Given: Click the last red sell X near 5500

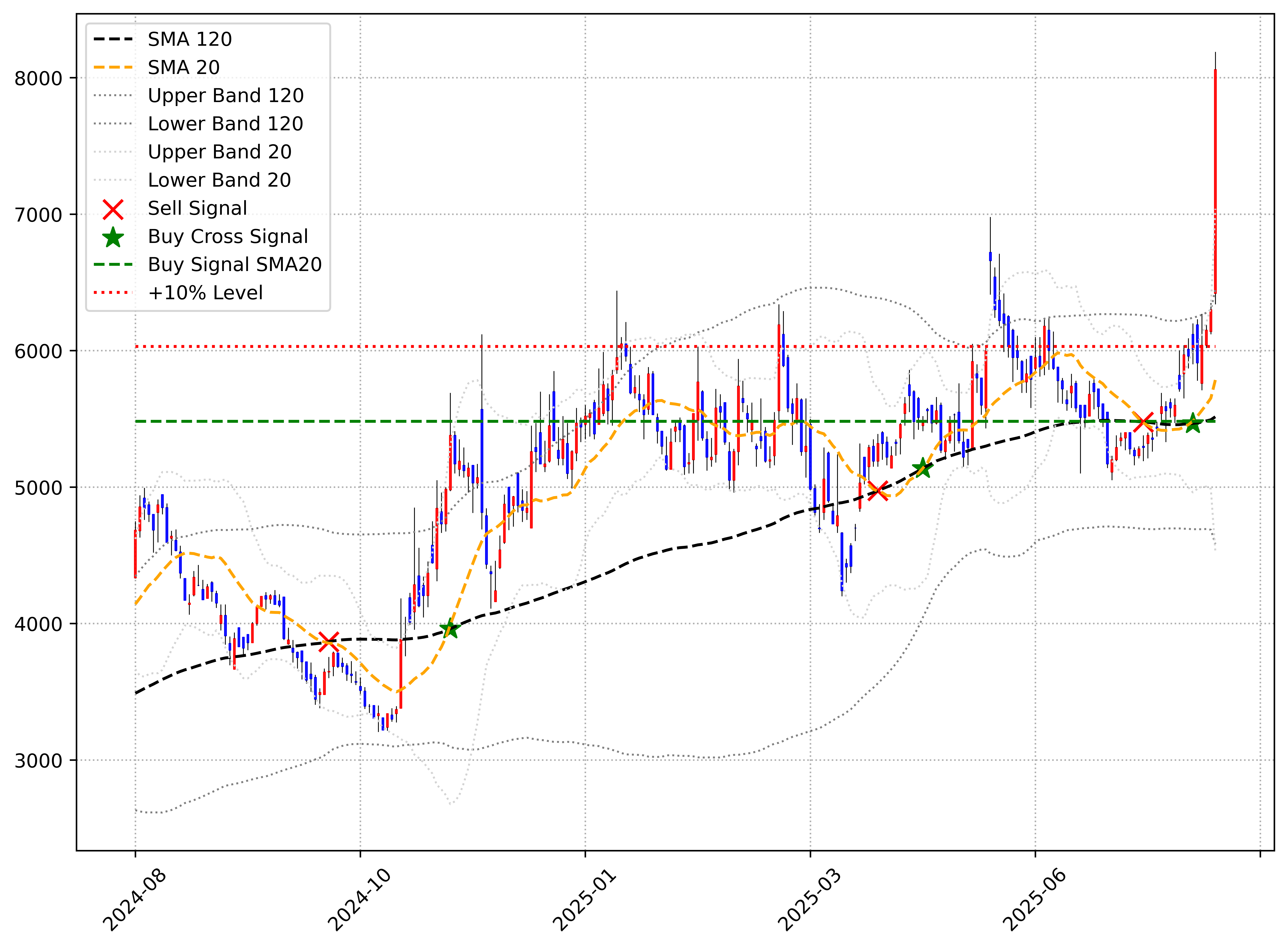Looking at the screenshot, I should (1143, 422).
